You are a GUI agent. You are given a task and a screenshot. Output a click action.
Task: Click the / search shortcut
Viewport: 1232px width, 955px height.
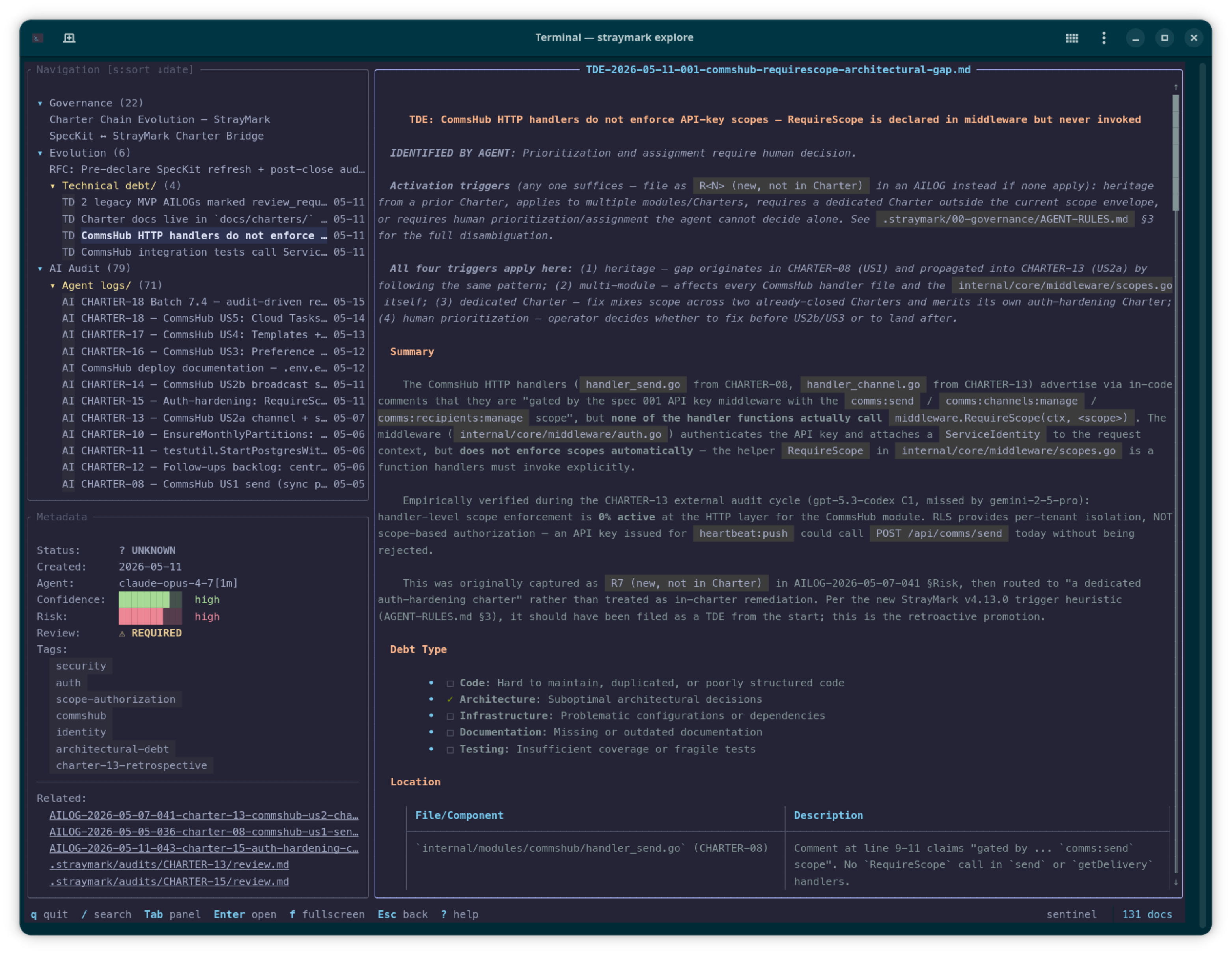[106, 914]
